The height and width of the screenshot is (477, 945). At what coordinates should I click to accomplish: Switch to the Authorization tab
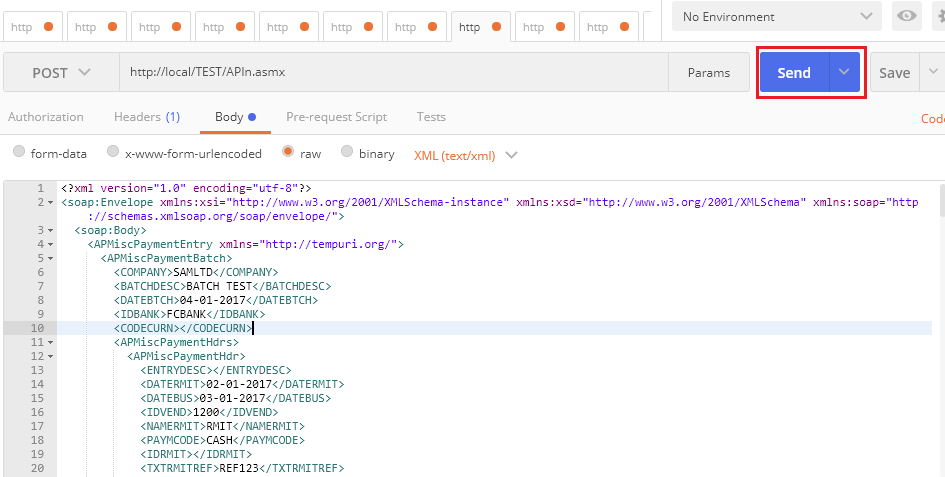(46, 117)
